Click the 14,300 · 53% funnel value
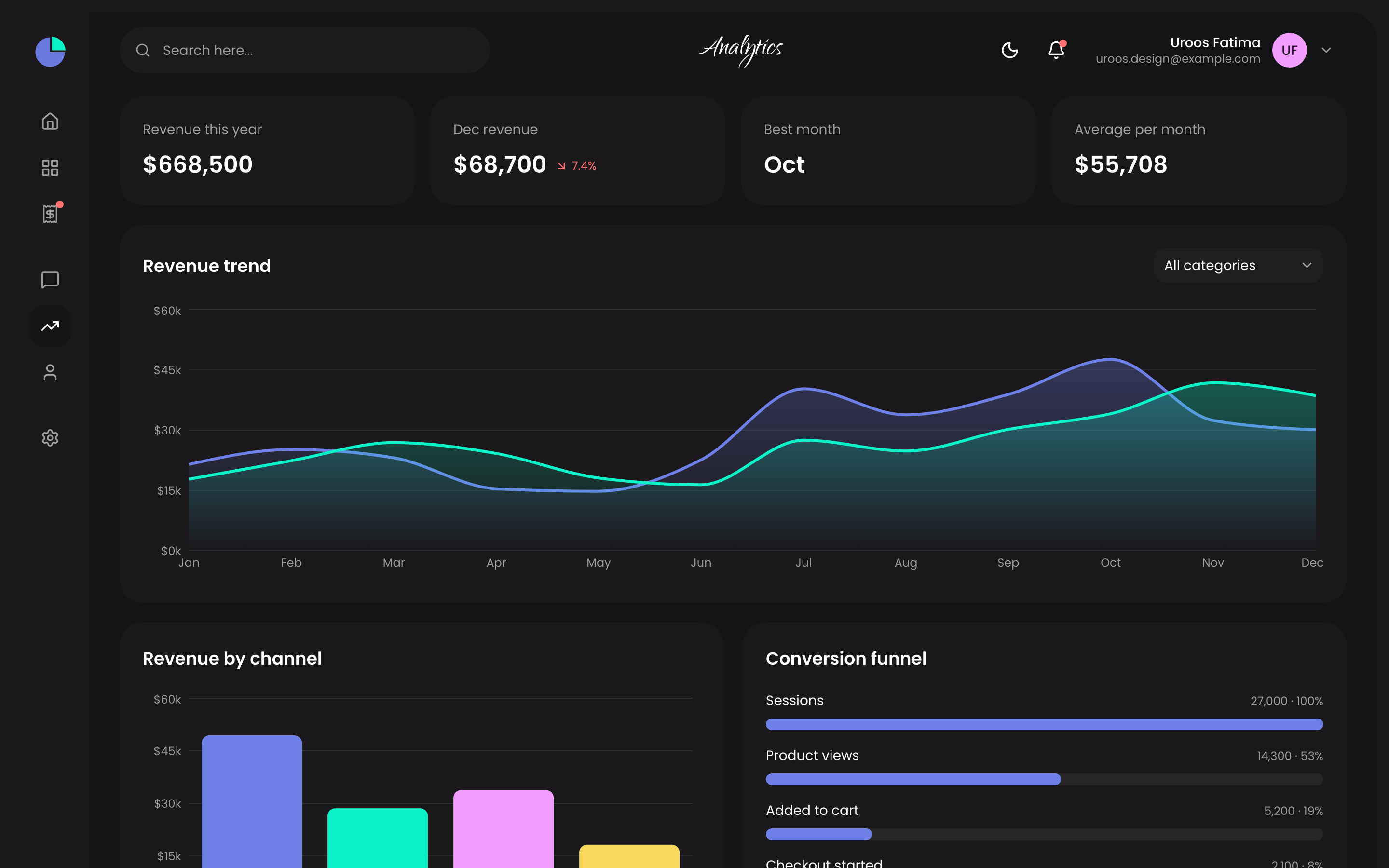The image size is (1389, 868). point(1290,756)
